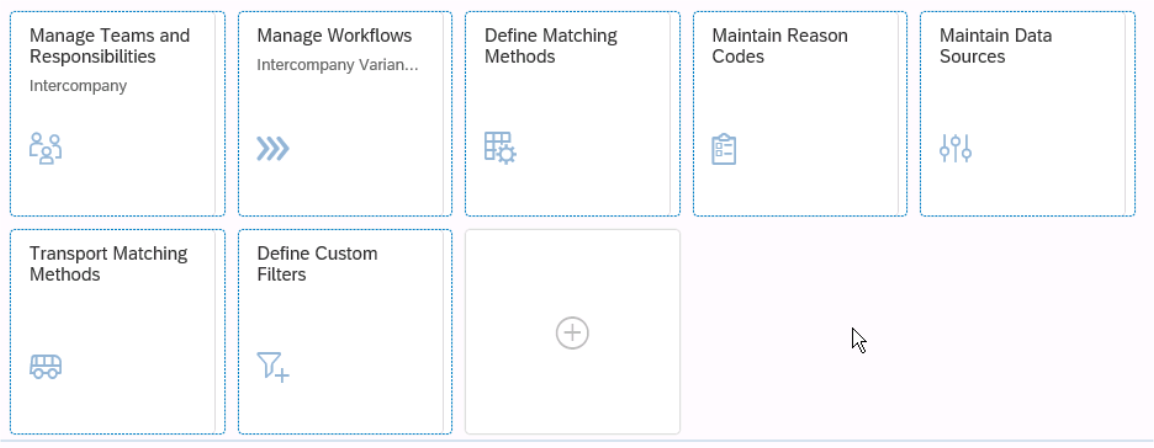Open the Maintain Reason Codes title
The image size is (1154, 448).
coord(779,46)
